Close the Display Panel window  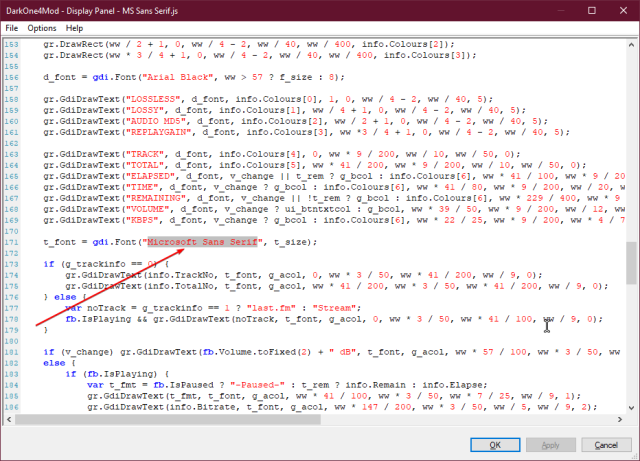pos(623,11)
